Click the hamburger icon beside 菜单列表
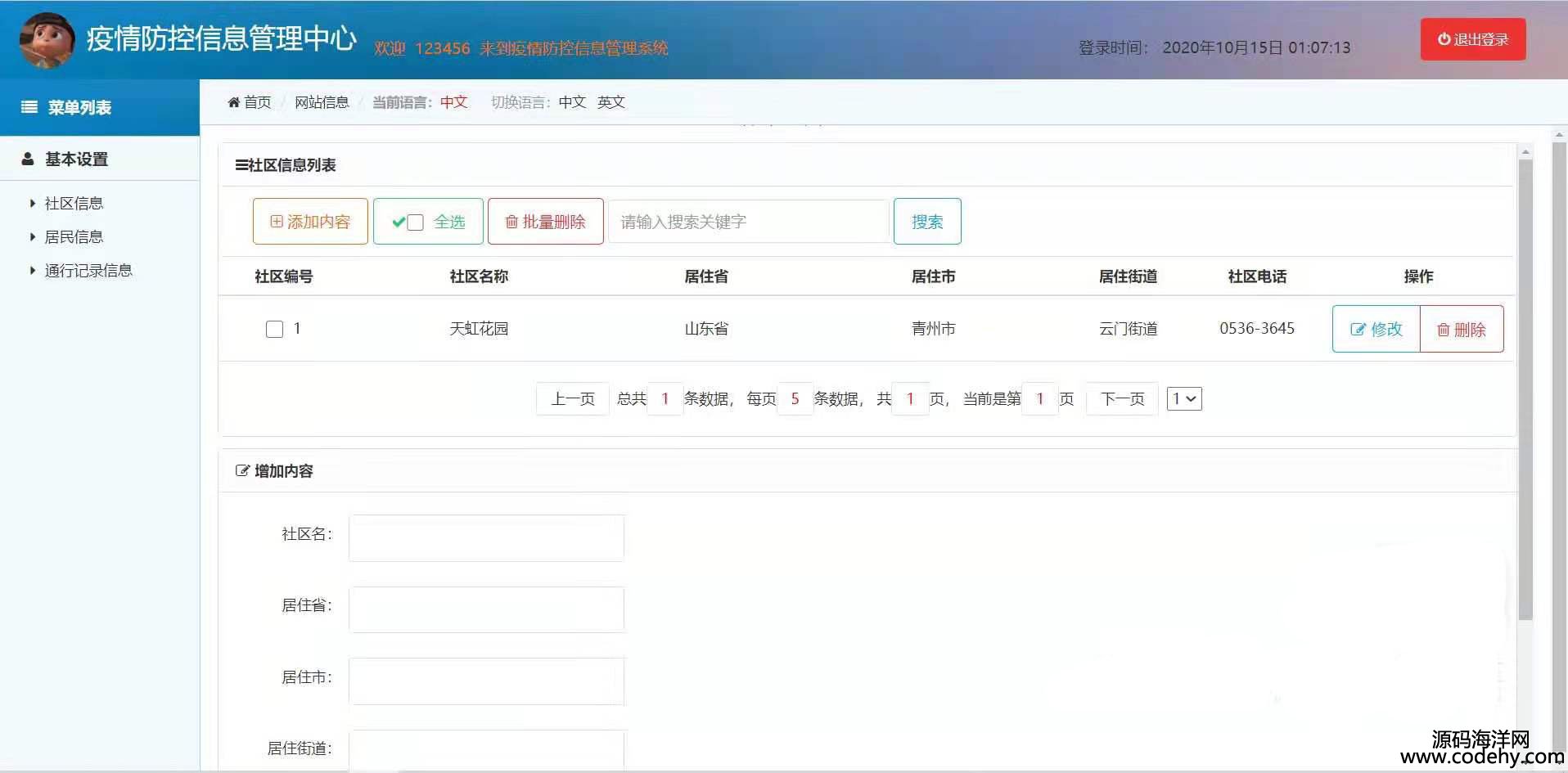The height and width of the screenshot is (773, 1568). [x=29, y=107]
